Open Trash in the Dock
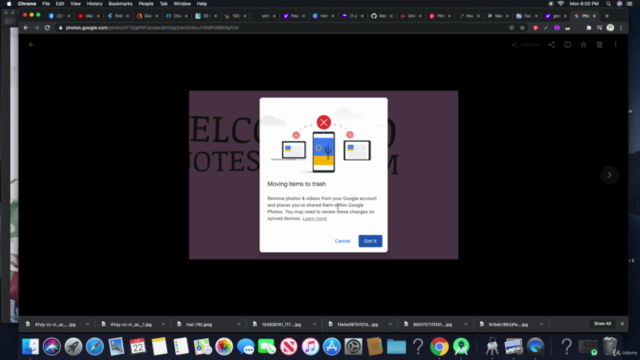The height and width of the screenshot is (360, 640). 610,347
